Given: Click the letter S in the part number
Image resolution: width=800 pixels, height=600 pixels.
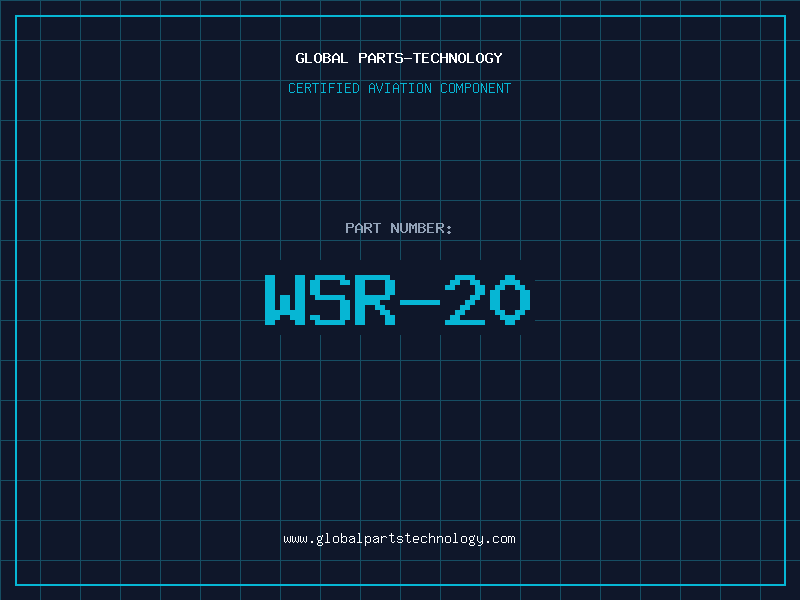Looking at the screenshot, I should (x=330, y=300).
